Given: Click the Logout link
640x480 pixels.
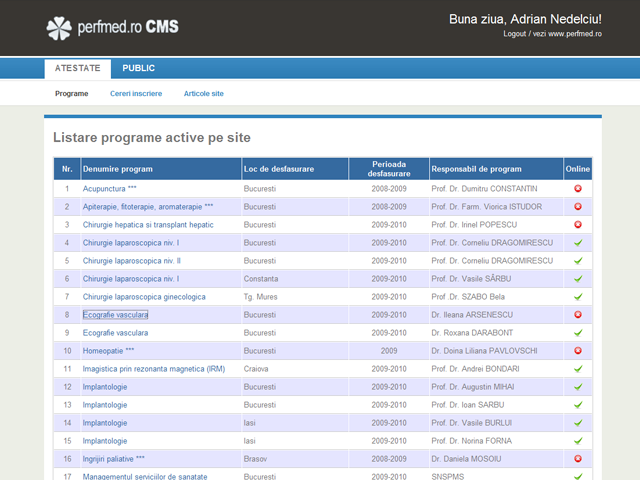Looking at the screenshot, I should click(x=515, y=34).
